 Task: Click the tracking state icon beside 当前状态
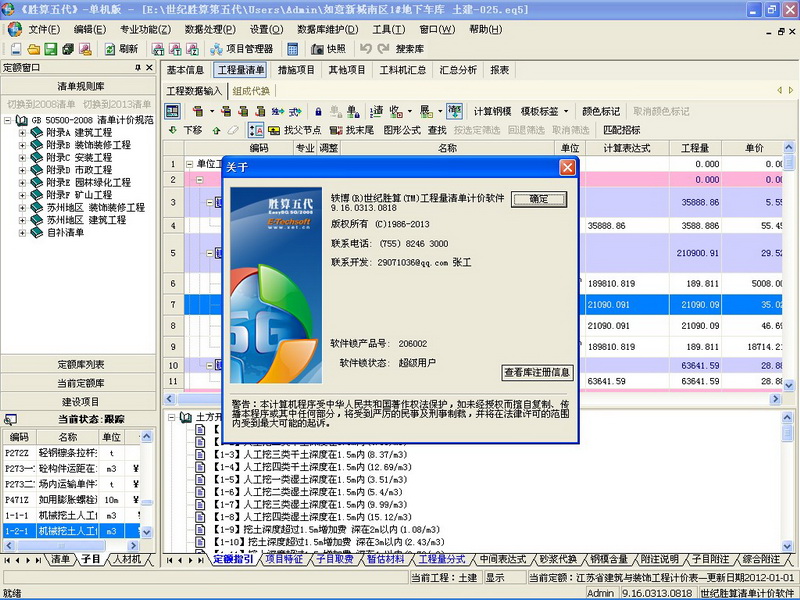pos(10,419)
